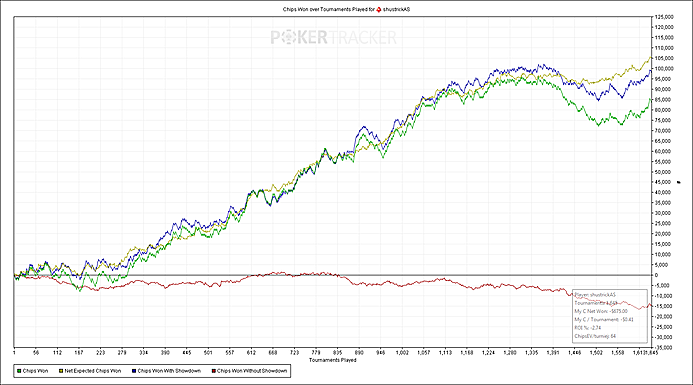Click the -35,000 y-axis label
The height and width of the screenshot is (385, 693).
(664, 348)
